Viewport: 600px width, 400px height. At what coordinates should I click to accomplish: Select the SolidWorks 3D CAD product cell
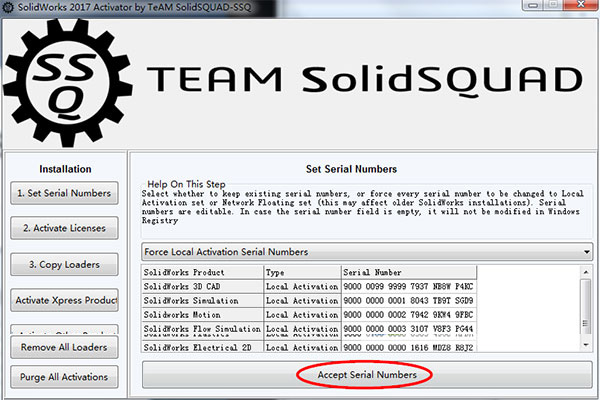coord(202,287)
